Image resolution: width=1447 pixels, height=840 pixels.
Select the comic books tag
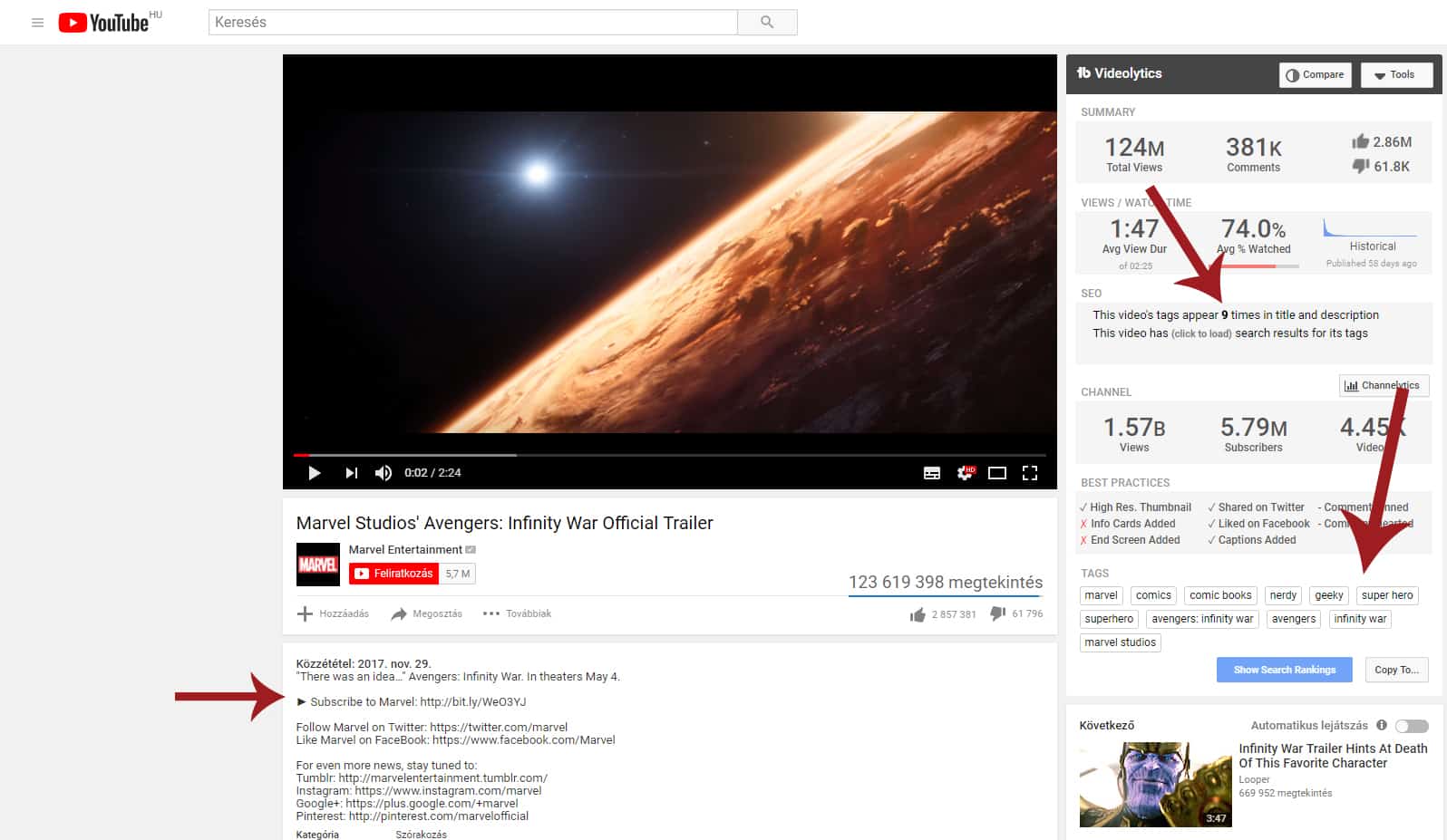point(1220,595)
